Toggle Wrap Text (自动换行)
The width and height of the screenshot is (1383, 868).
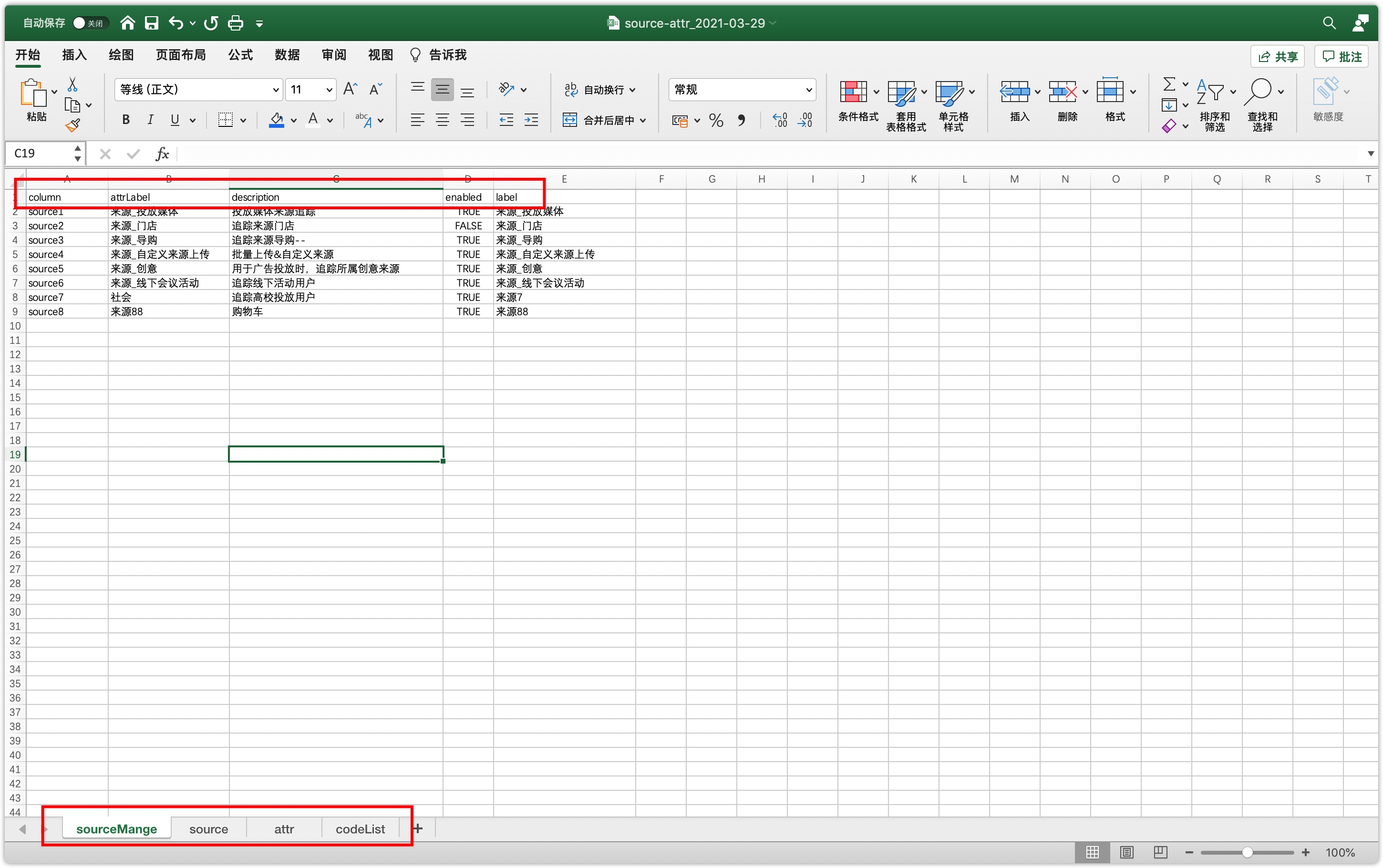point(599,90)
